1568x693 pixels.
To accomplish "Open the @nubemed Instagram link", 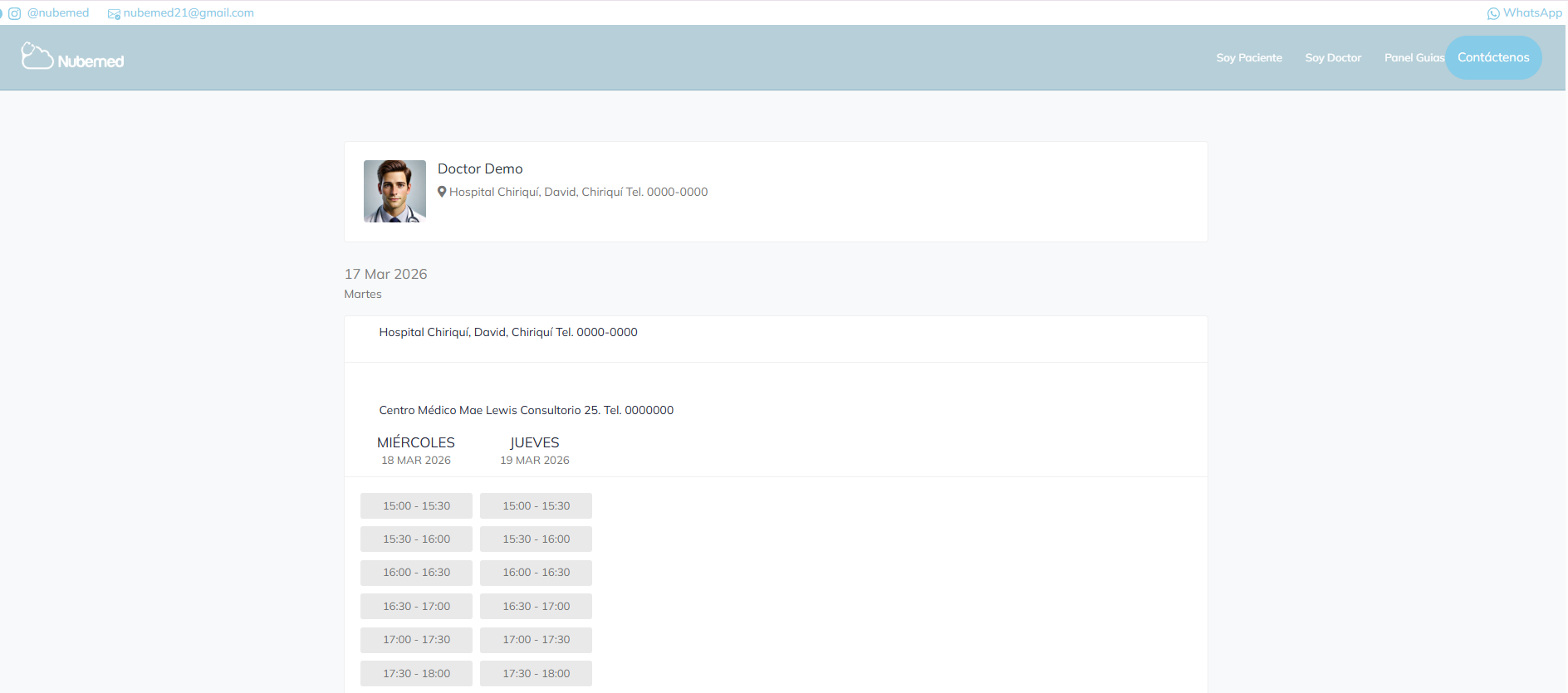I will (x=58, y=13).
